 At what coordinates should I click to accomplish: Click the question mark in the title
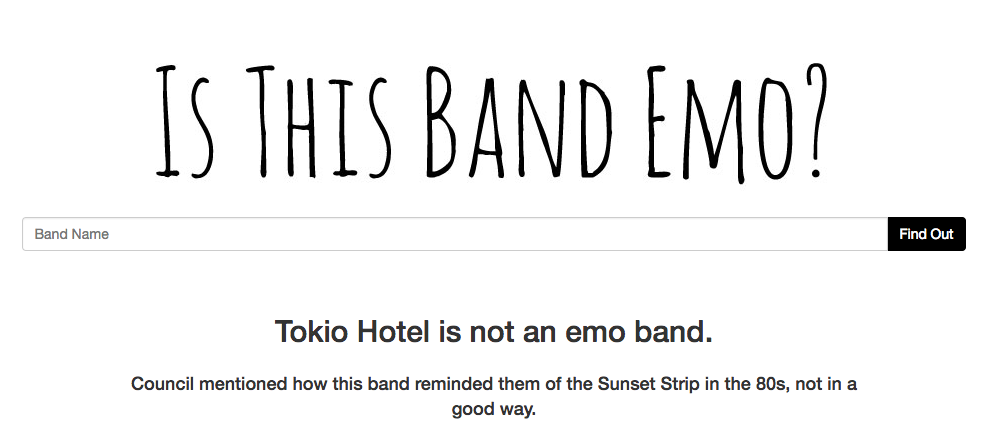click(815, 123)
